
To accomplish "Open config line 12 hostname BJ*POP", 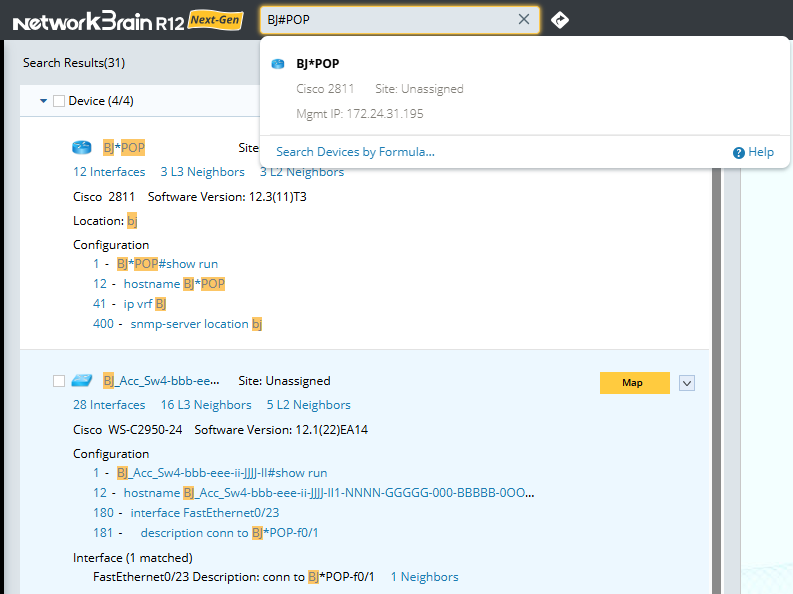I will click(x=174, y=284).
